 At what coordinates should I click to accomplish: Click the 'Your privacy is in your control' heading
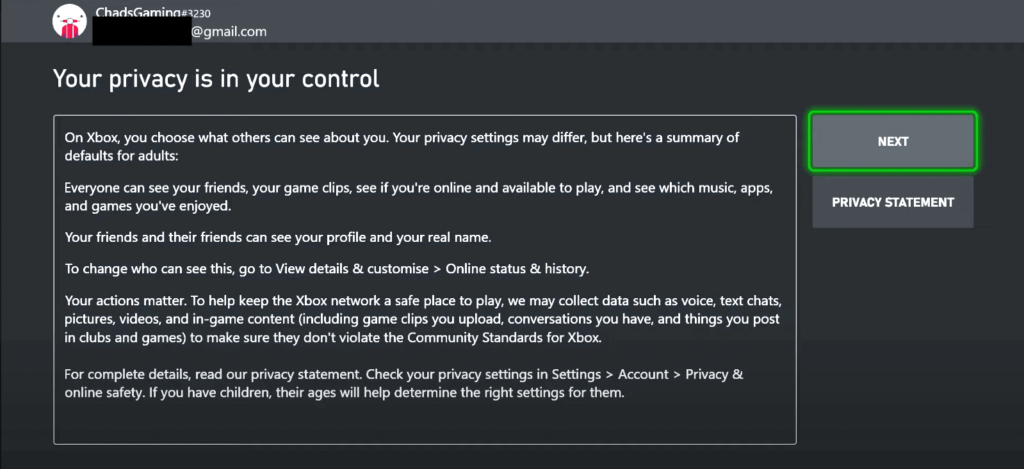[x=216, y=78]
